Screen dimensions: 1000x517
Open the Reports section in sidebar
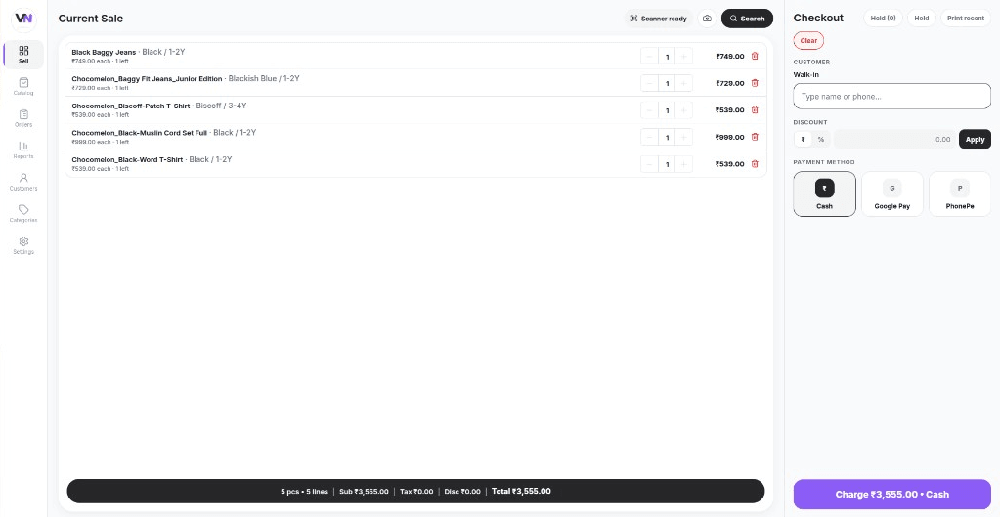pyautogui.click(x=24, y=150)
